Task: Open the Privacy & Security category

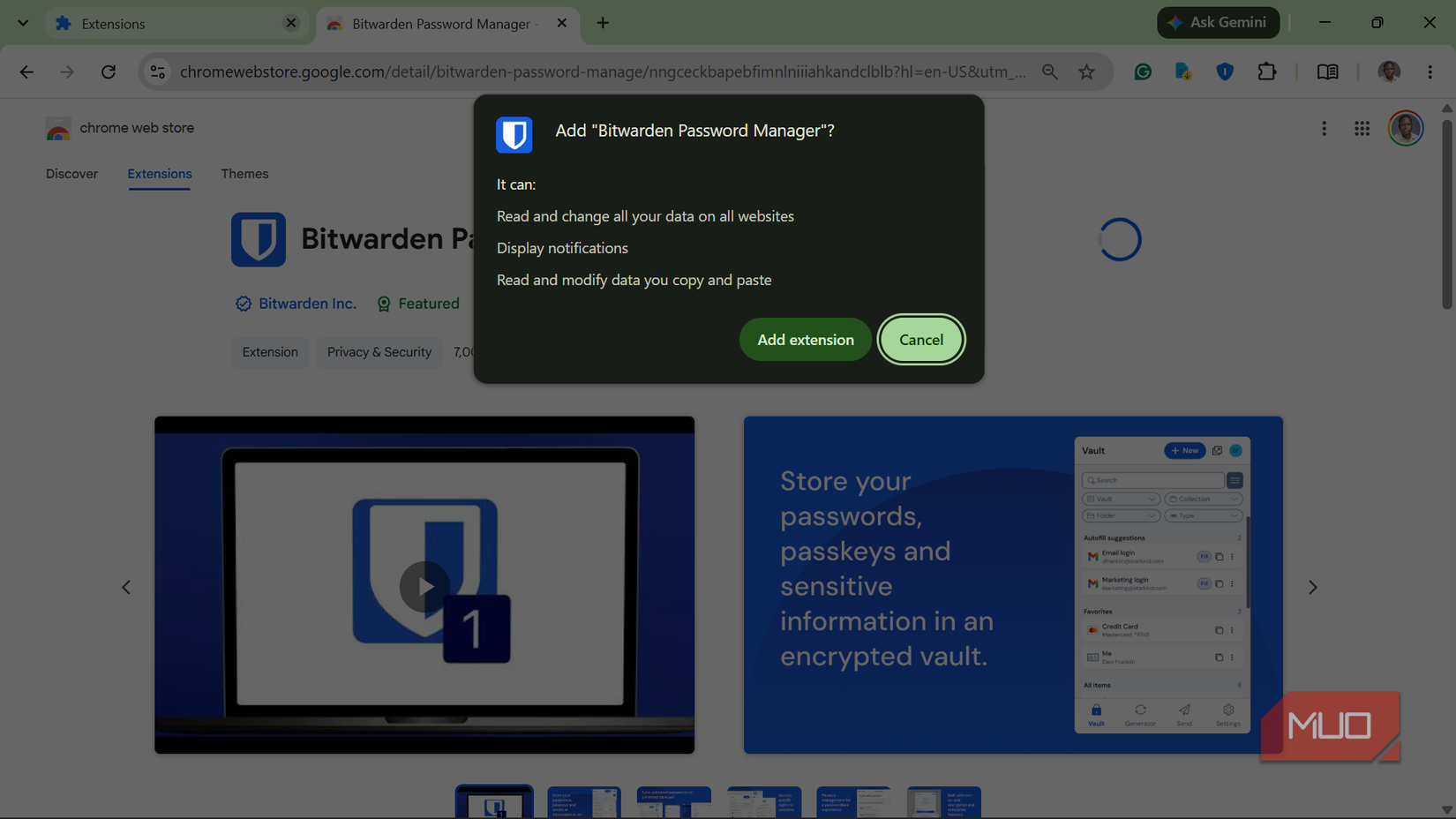Action: click(x=379, y=352)
